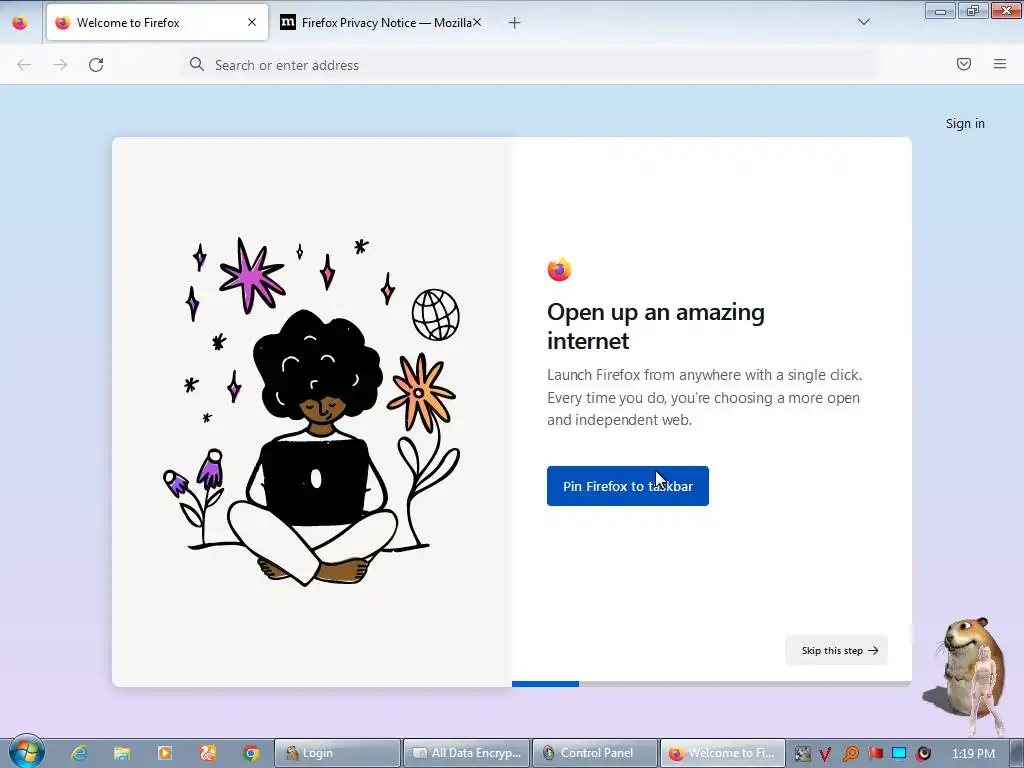Restore down the Firefox window
Screen dimensions: 1024x768
click(973, 10)
